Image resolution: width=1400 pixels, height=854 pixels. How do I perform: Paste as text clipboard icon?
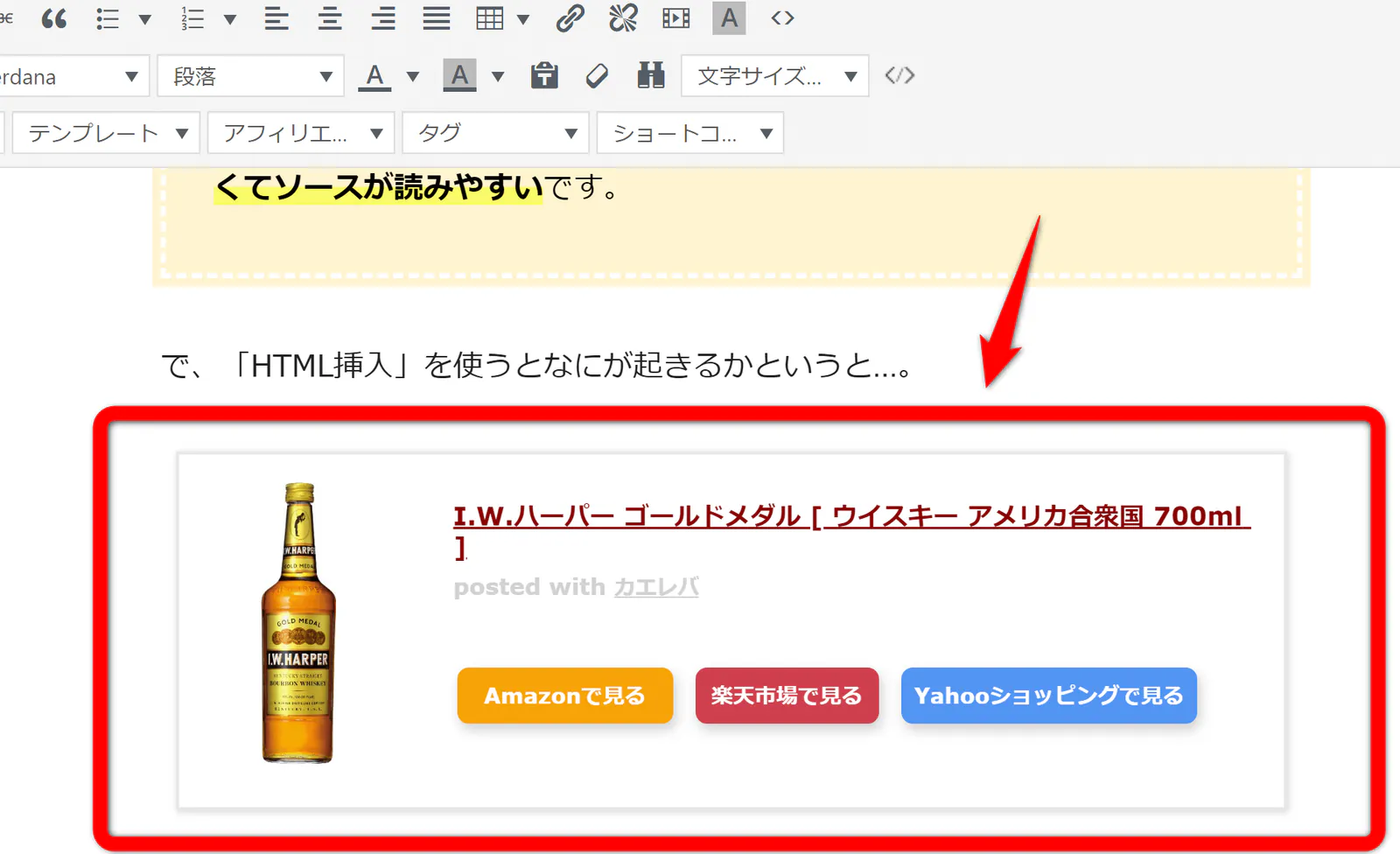point(544,75)
